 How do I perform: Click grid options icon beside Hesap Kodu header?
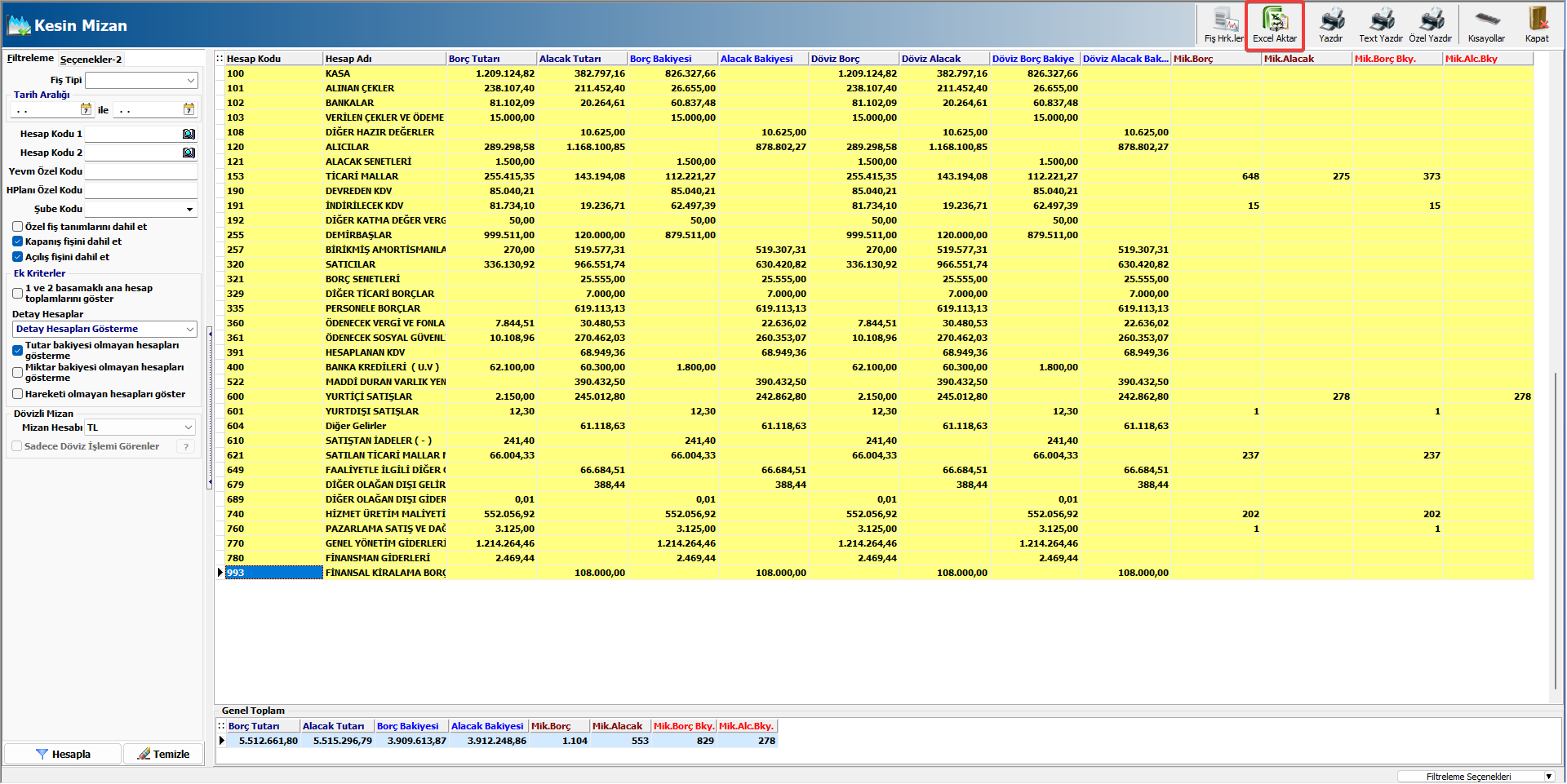(x=220, y=59)
